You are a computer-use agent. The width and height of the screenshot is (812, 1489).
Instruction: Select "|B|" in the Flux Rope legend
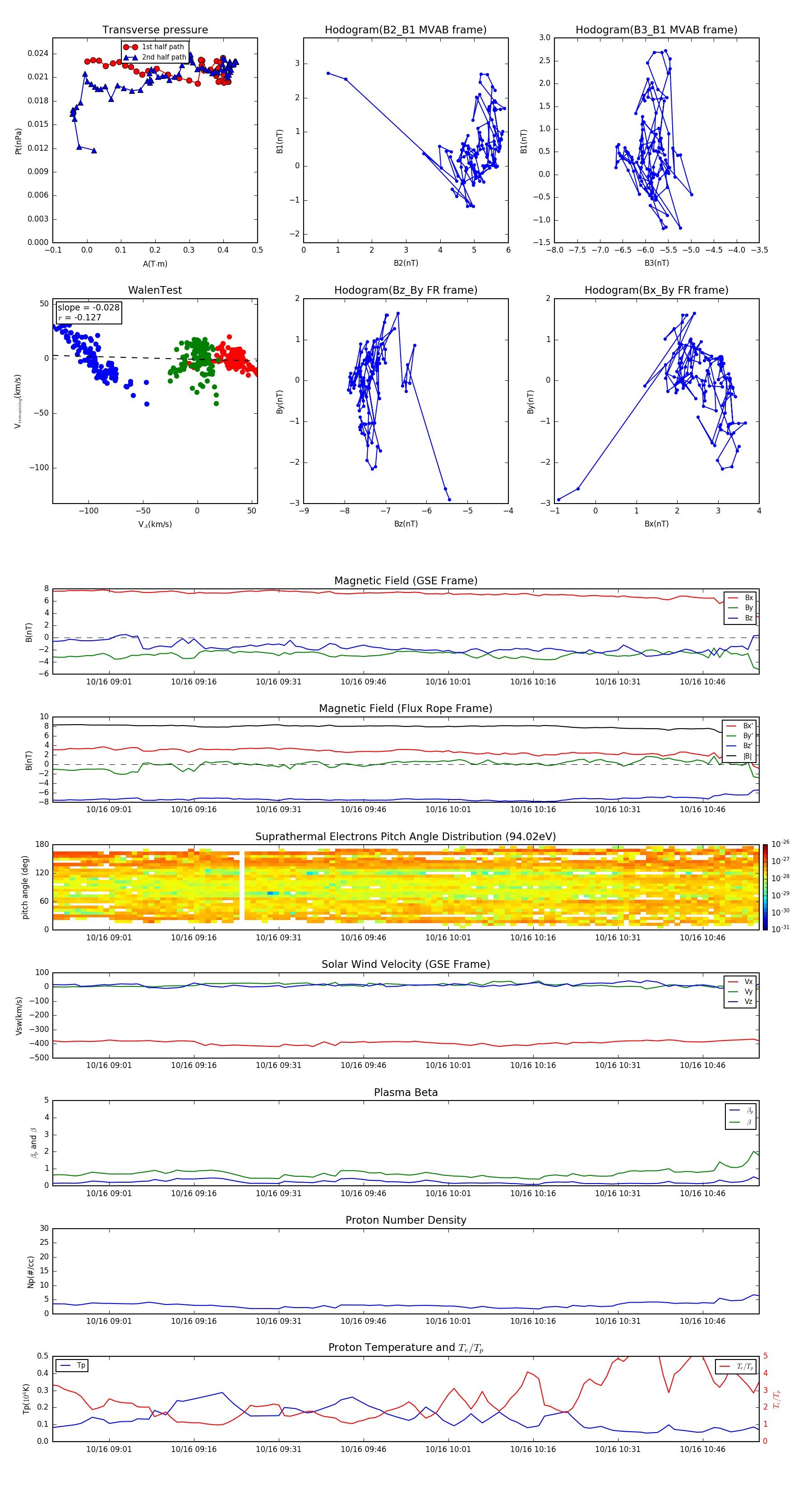click(740, 756)
